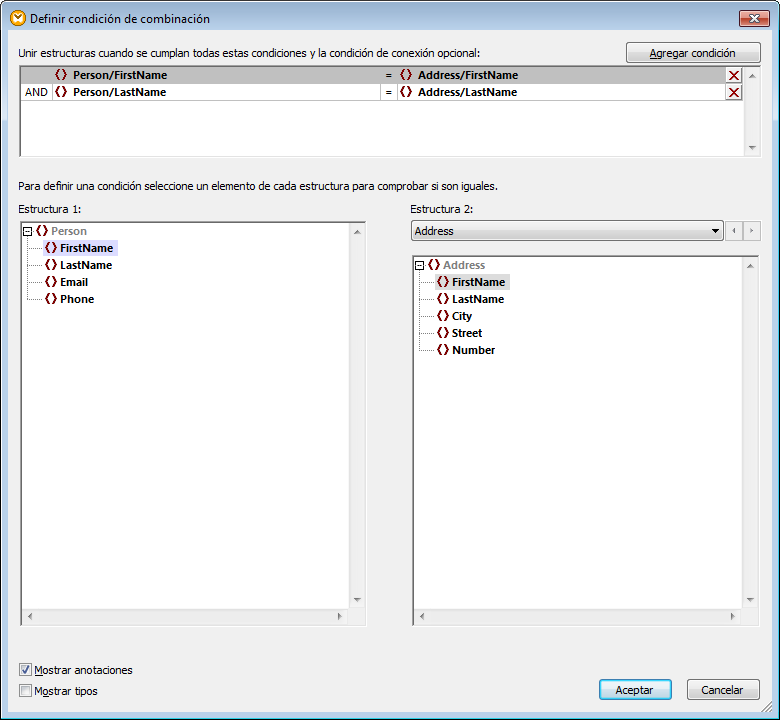Click the braces icon next to City
Viewport: 780px width, 720px height.
(443, 316)
